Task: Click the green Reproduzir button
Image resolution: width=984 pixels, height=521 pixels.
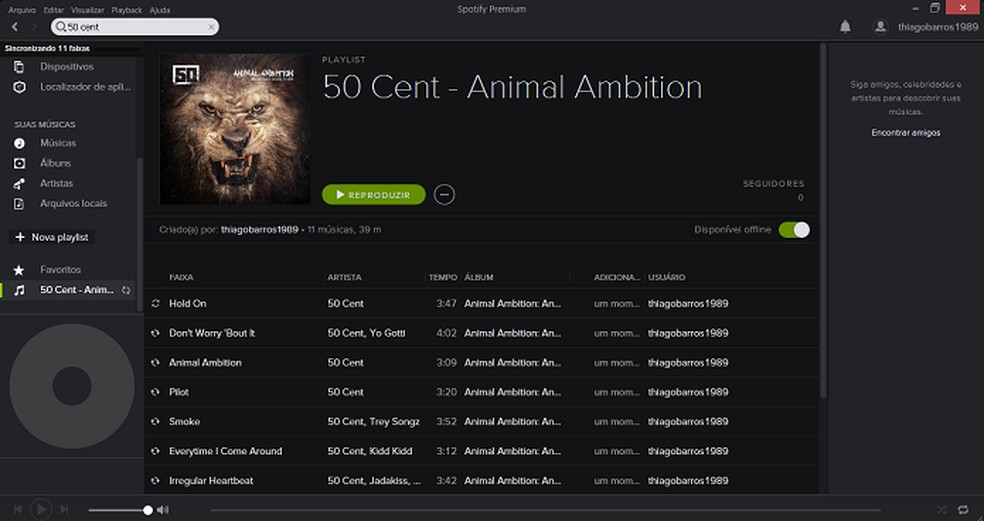Action: tap(373, 195)
